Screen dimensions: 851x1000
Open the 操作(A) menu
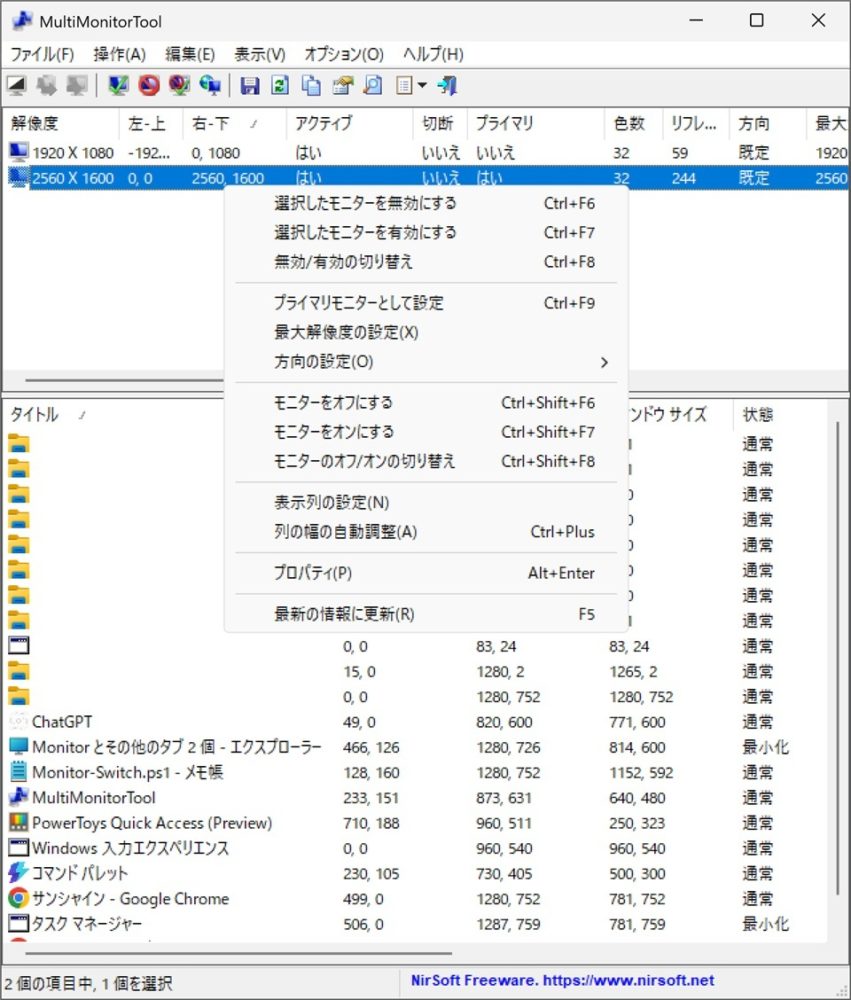119,54
